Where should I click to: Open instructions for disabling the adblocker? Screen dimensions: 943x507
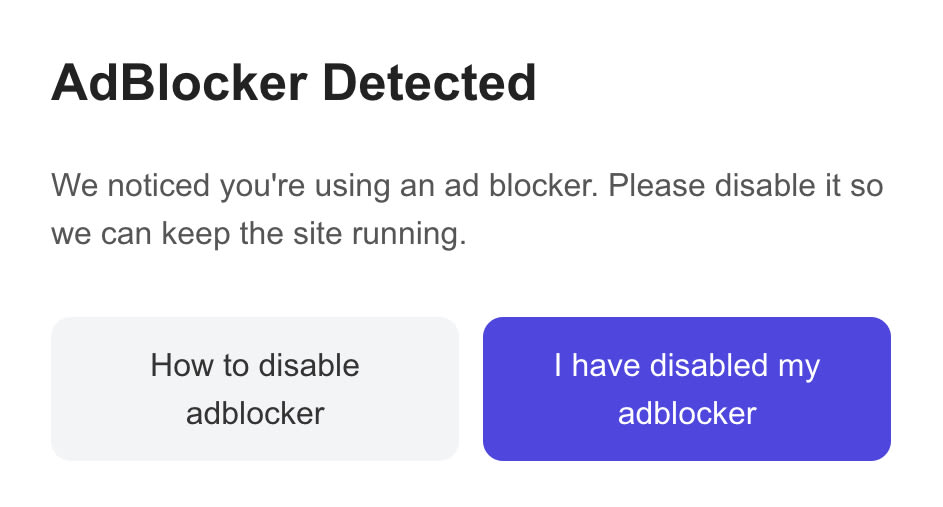pyautogui.click(x=255, y=389)
